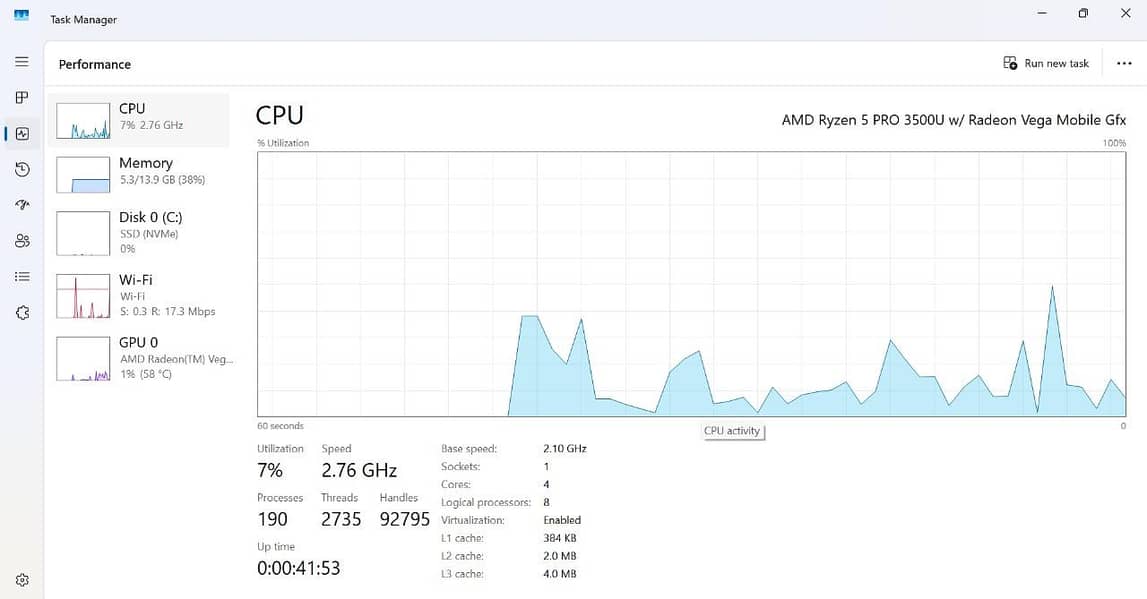
Task: Select the Performance page icon
Action: [x=22, y=134]
